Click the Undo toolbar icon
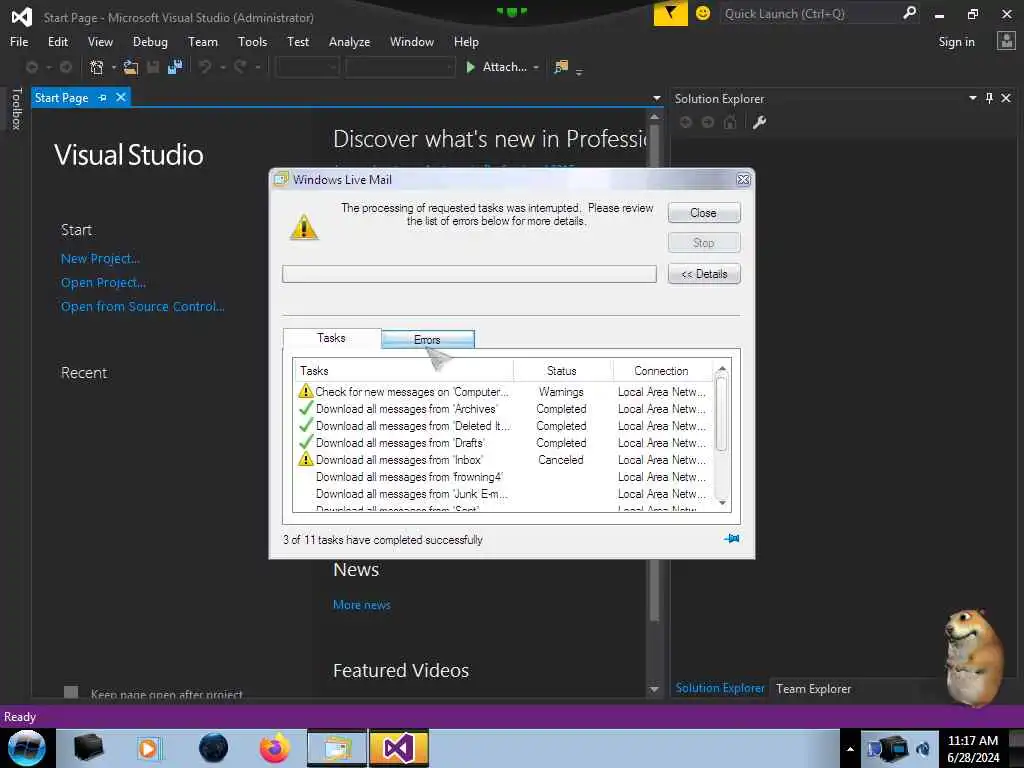Viewport: 1024px width, 768px height. (x=205, y=67)
